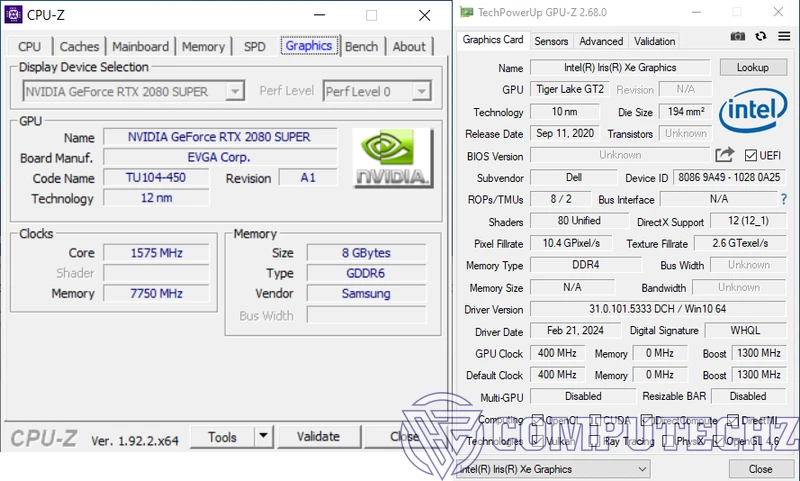
Task: Toggle the OpenGL 4.6 checkbox
Action: point(718,441)
